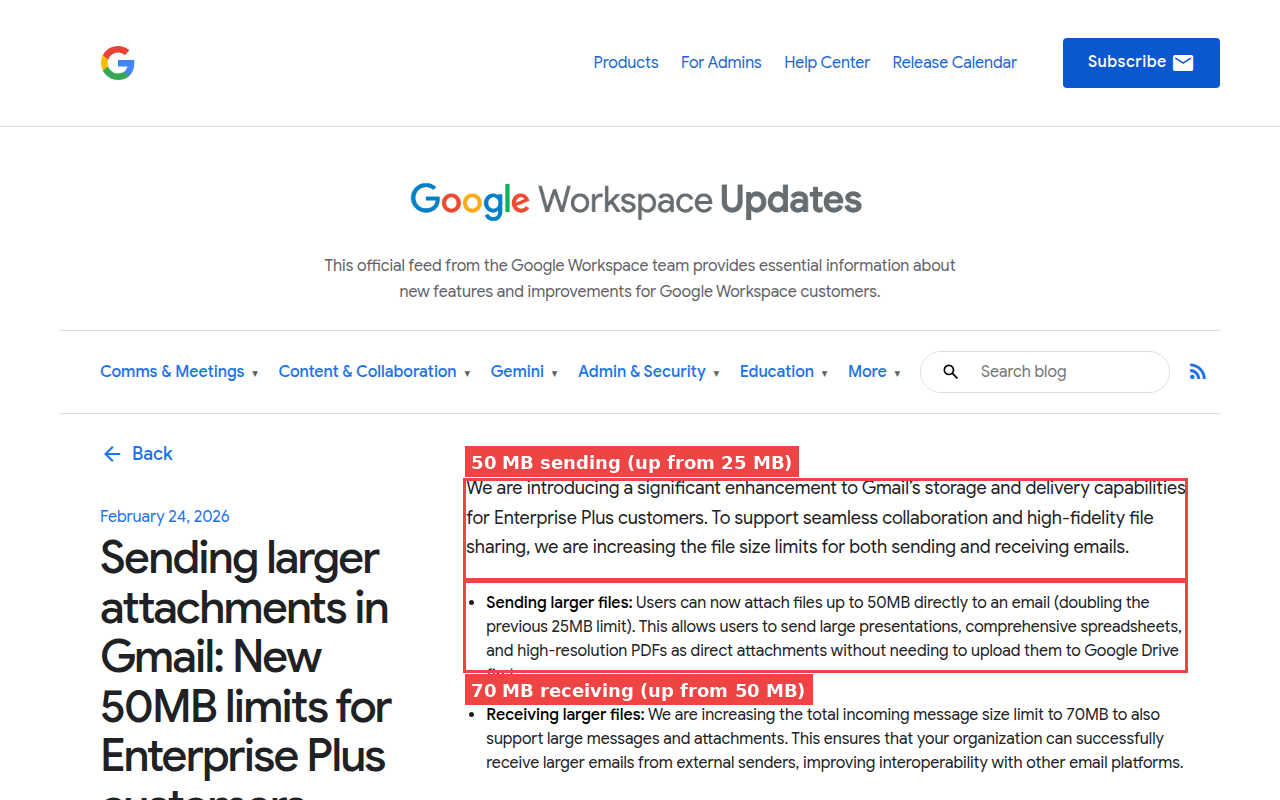Select the Products menu item
Viewport: 1280px width, 800px height.
click(626, 62)
